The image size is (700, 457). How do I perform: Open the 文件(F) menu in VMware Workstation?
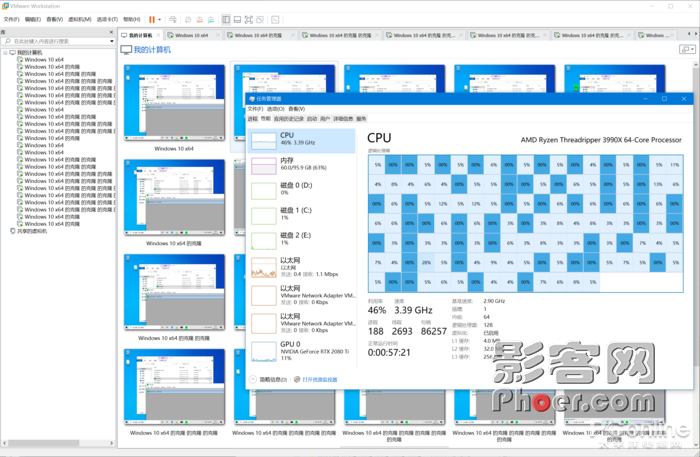pyautogui.click(x=11, y=20)
